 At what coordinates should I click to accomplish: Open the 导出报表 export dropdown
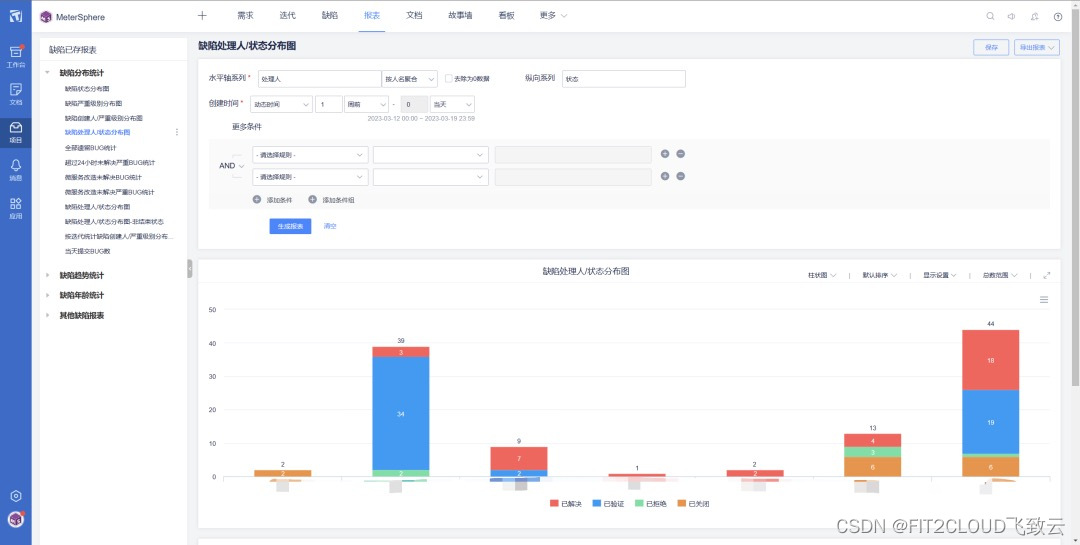(x=1037, y=48)
